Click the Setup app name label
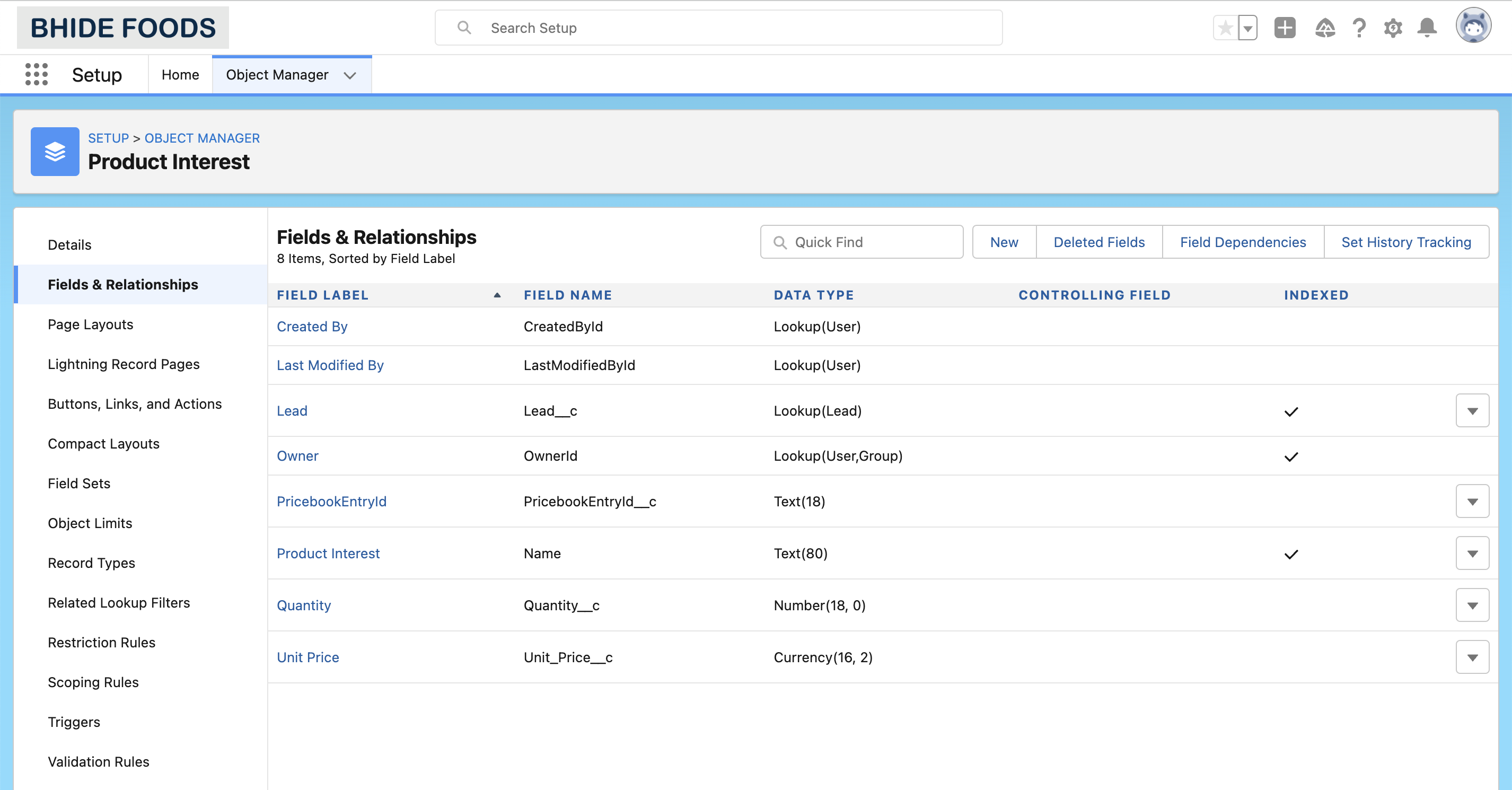The height and width of the screenshot is (790, 1512). [97, 75]
